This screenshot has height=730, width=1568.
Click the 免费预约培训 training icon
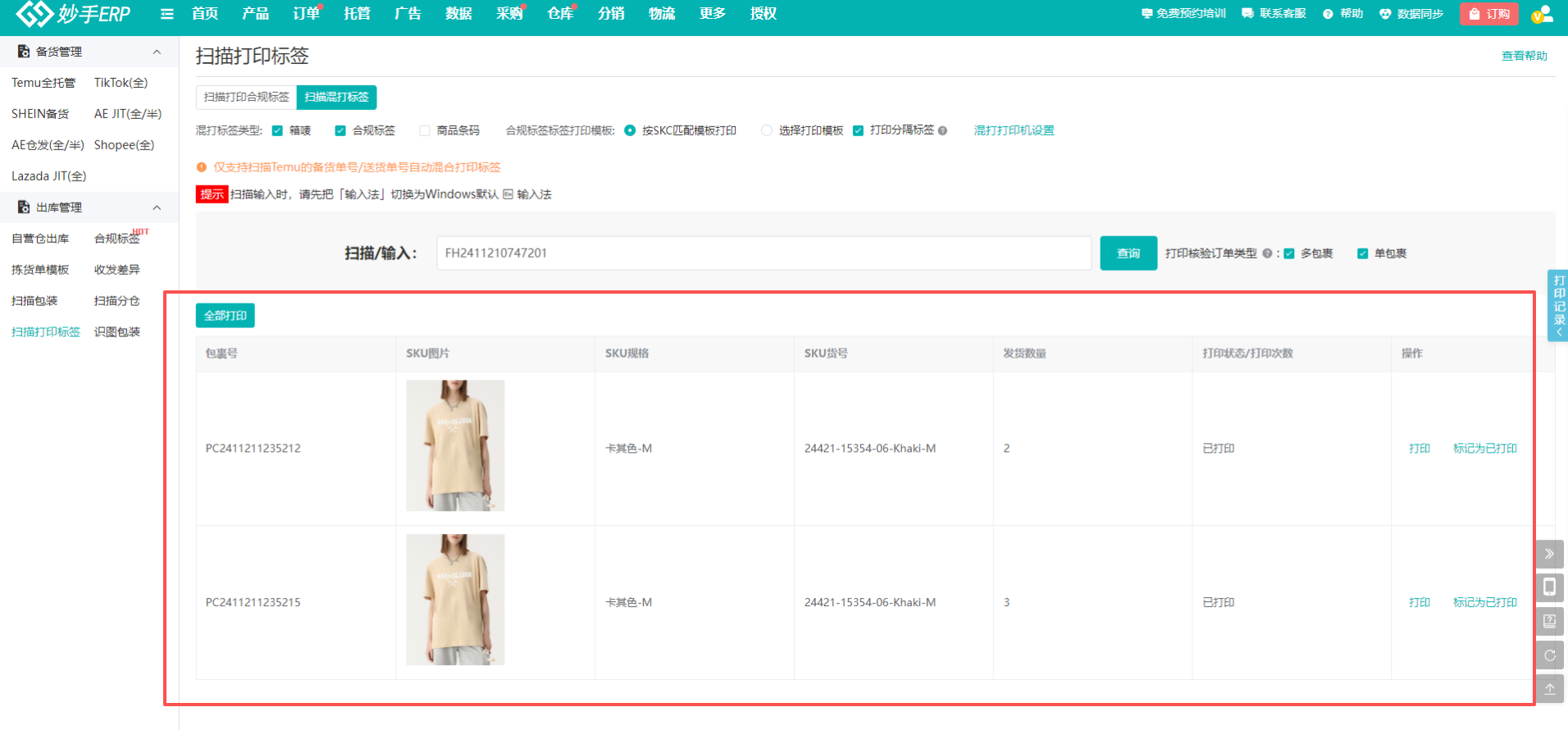tap(1146, 13)
